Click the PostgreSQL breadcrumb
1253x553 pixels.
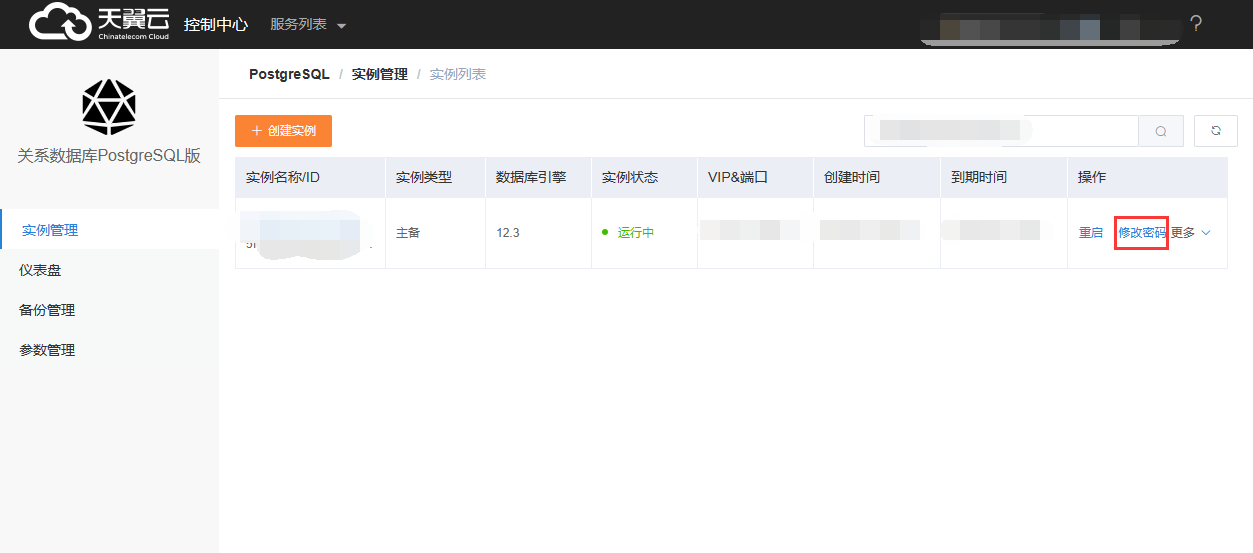coord(289,74)
